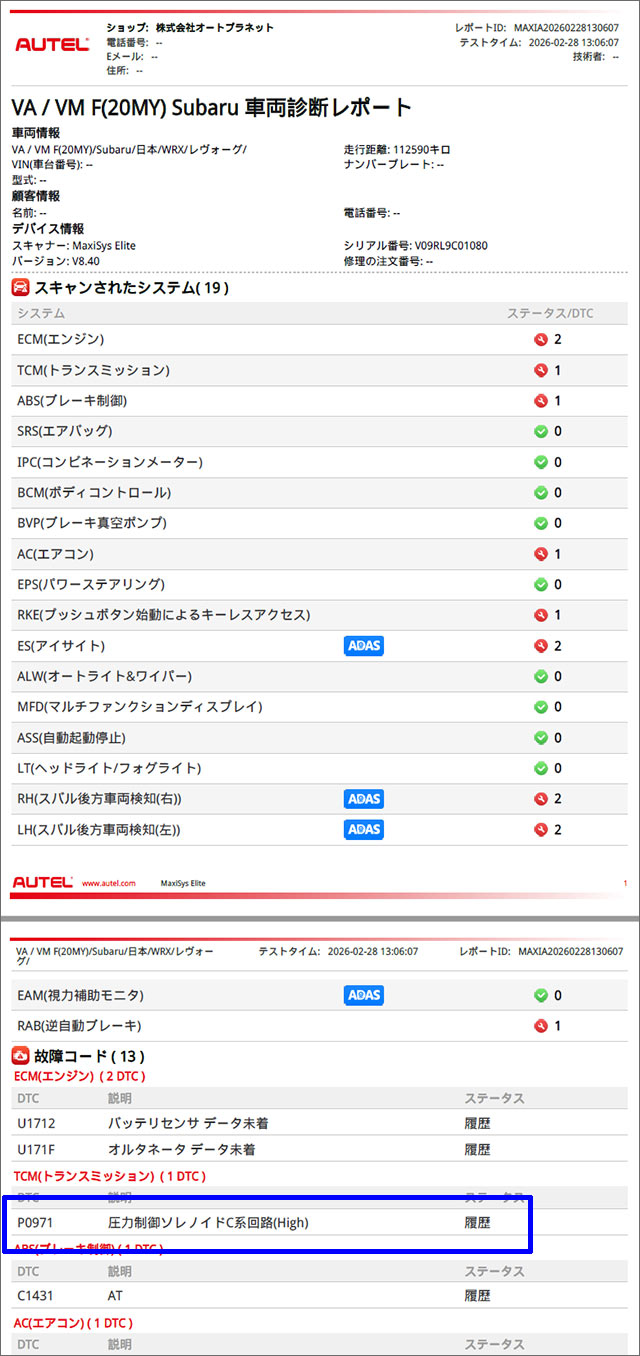Click the ADAS badge on EAM(視力補助モニタ) row
The image size is (640, 1356).
pyautogui.click(x=364, y=995)
